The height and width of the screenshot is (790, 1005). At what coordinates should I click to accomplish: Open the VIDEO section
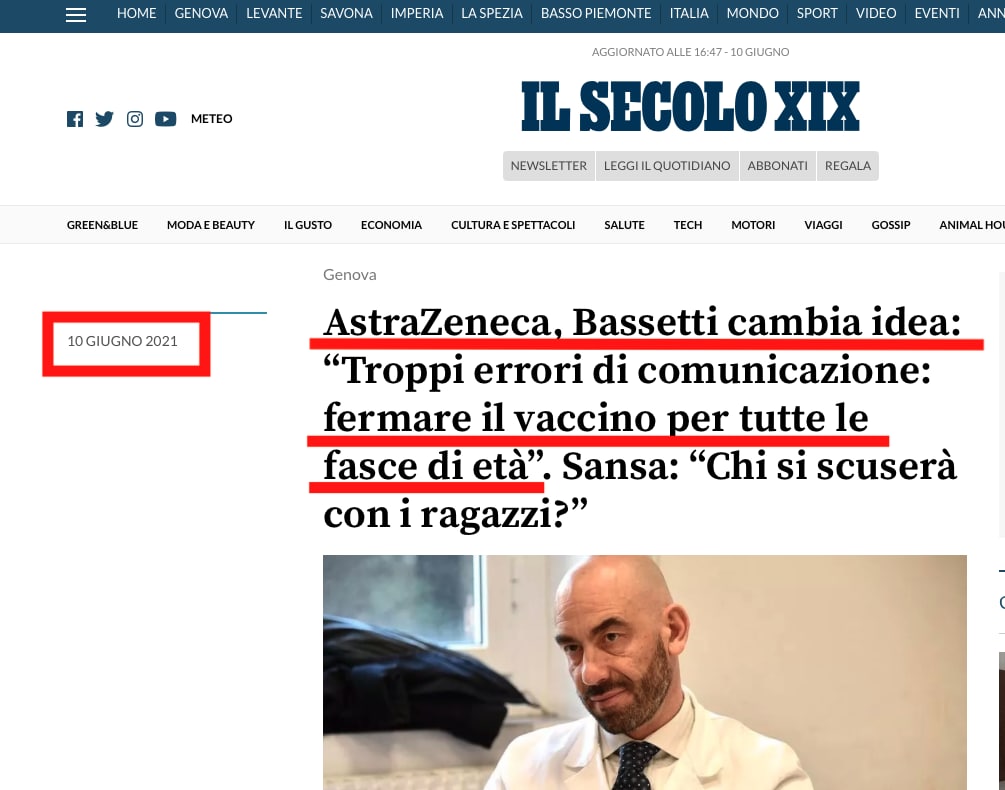876,13
